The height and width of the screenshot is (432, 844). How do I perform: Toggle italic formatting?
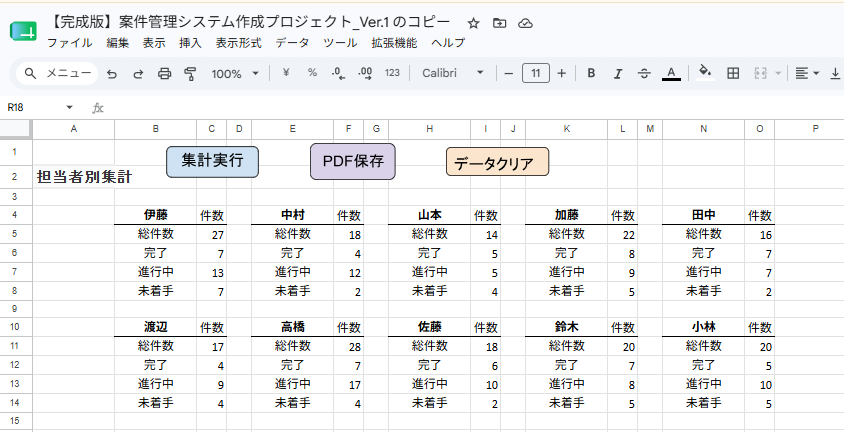[617, 73]
